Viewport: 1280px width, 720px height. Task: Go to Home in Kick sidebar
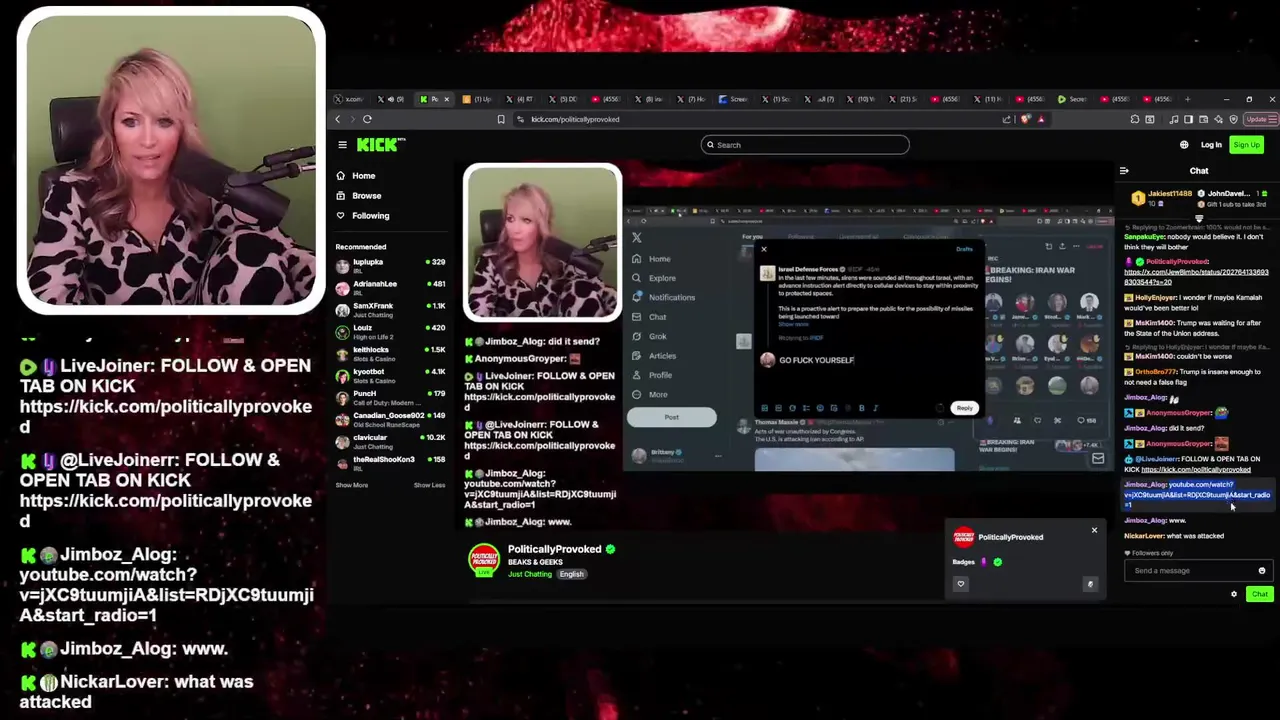click(x=356, y=176)
